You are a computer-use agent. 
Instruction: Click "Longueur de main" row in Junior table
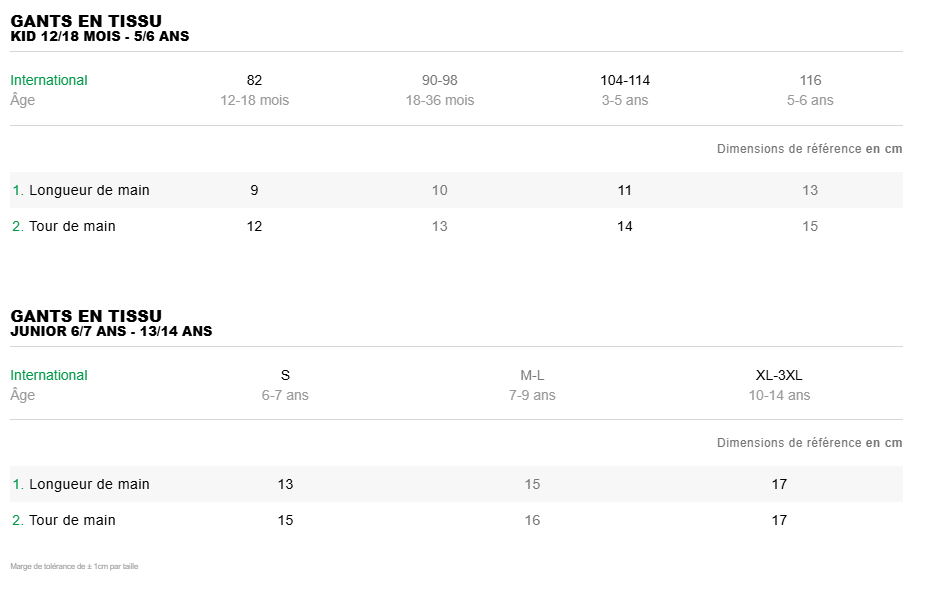pos(89,484)
